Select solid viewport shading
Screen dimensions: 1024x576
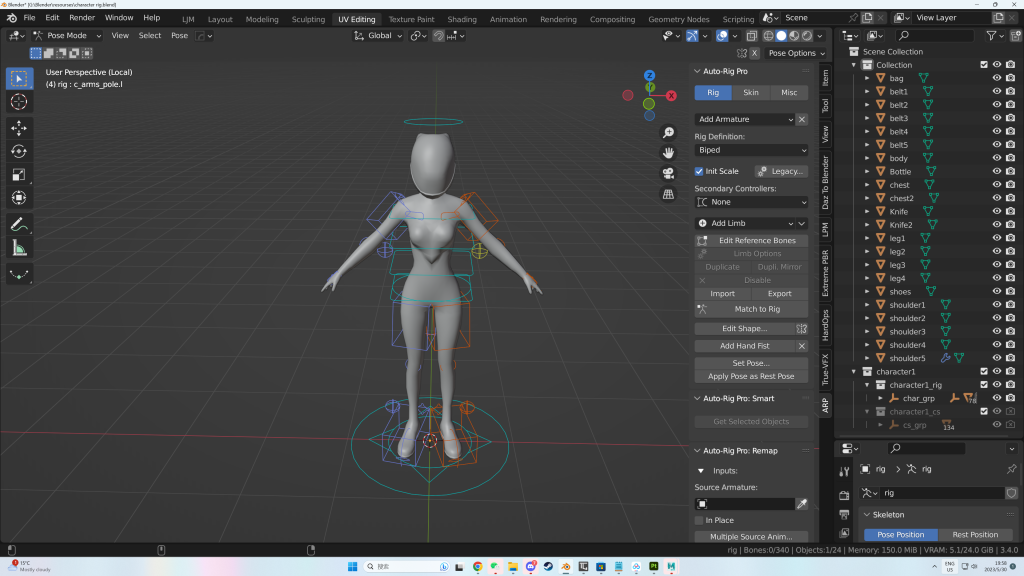tap(781, 36)
